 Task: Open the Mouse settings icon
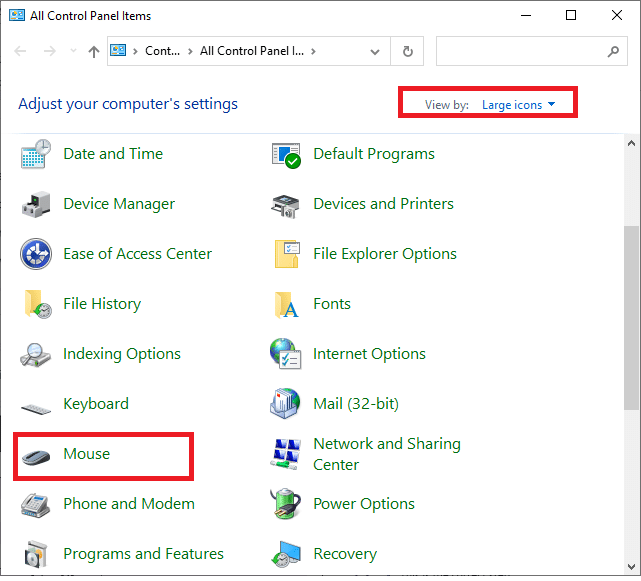click(x=36, y=455)
